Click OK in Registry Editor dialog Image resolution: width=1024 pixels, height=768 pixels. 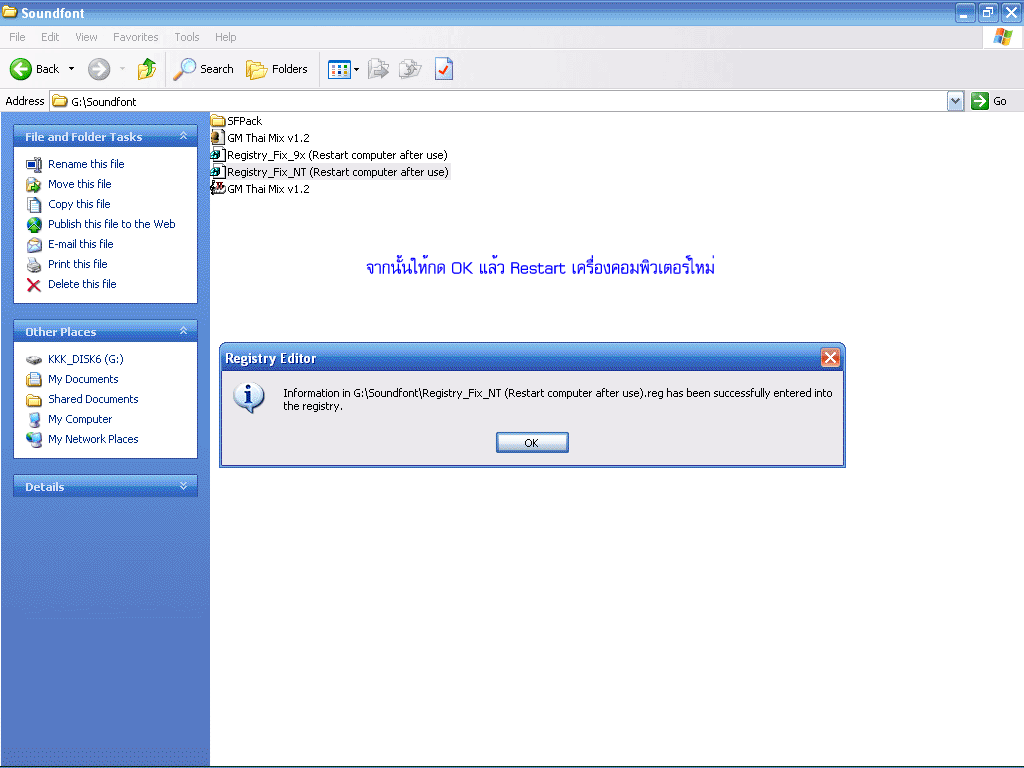pyautogui.click(x=532, y=443)
